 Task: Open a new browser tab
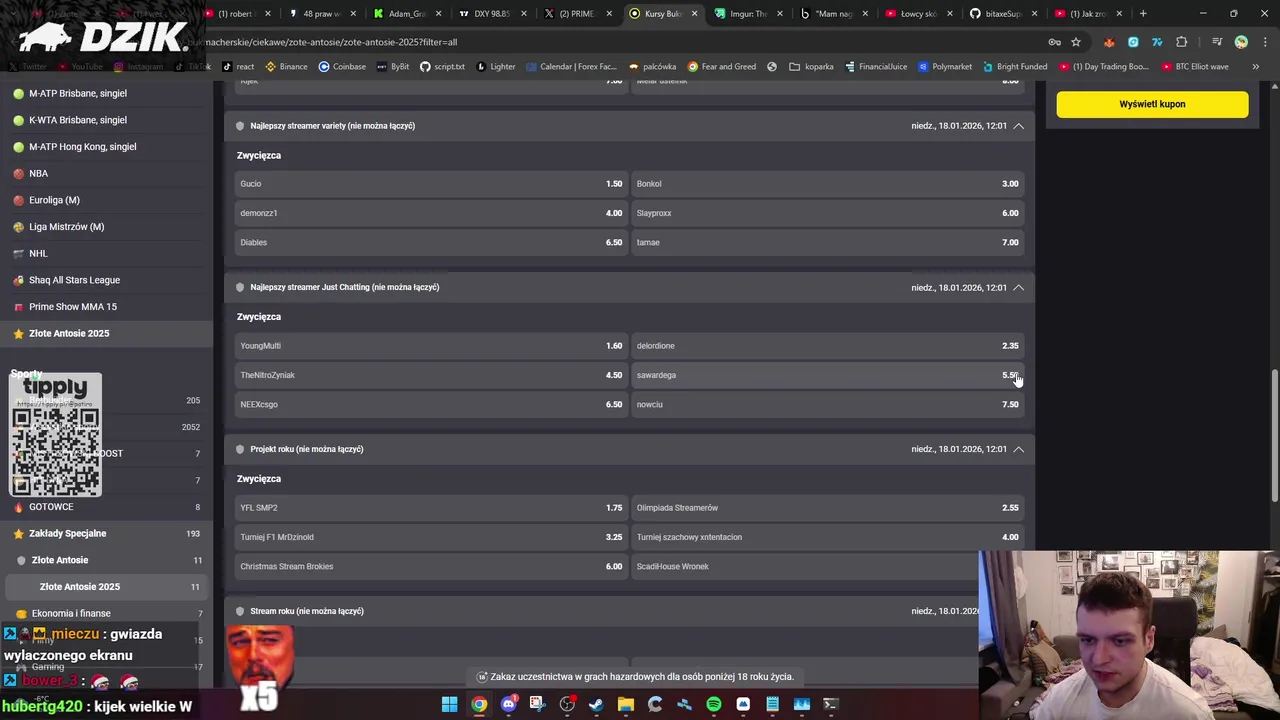1143,14
